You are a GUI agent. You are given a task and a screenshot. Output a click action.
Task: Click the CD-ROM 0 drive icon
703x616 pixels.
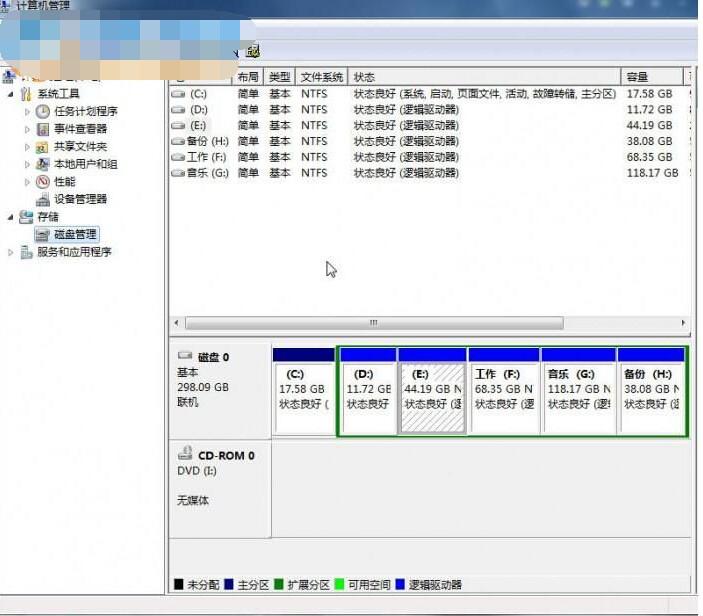pyautogui.click(x=185, y=453)
